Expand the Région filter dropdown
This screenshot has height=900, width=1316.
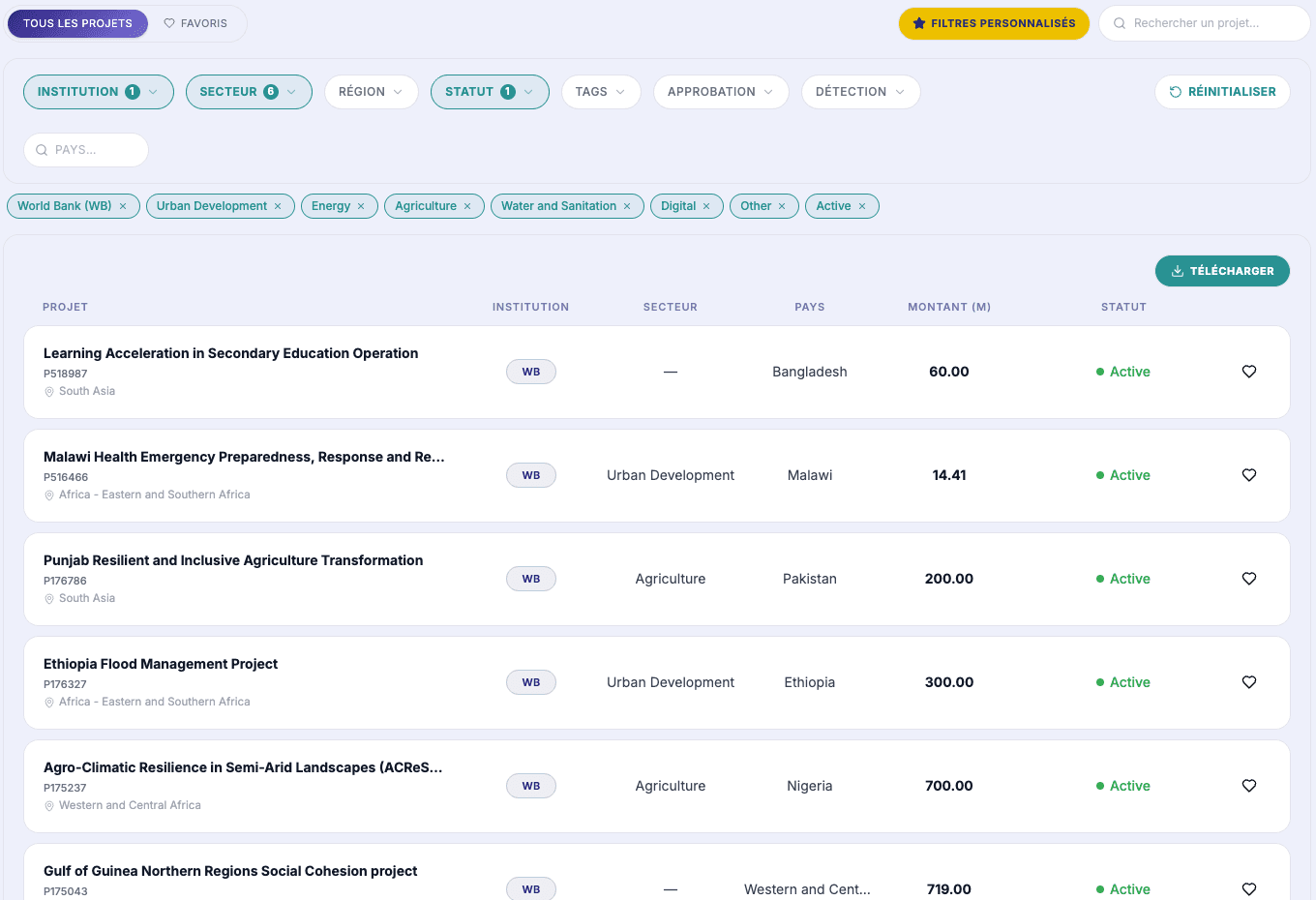372,92
